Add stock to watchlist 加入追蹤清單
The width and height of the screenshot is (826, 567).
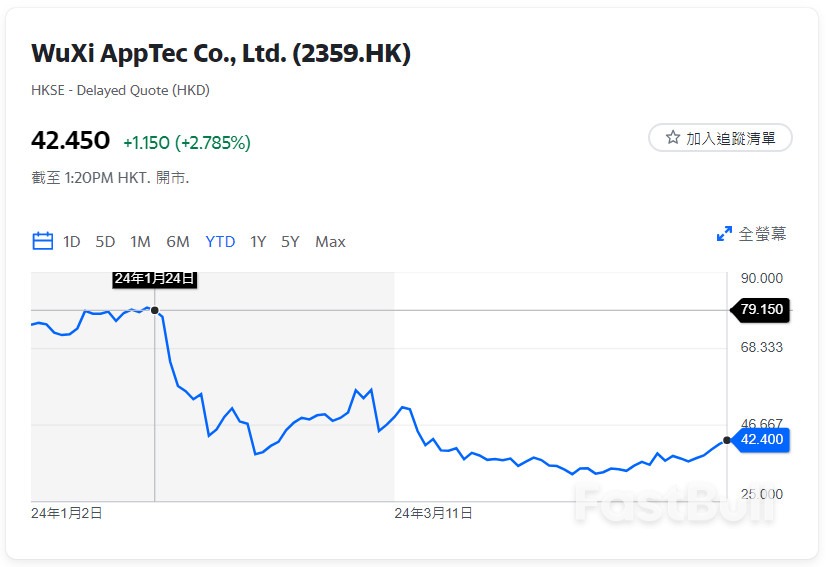pos(720,138)
